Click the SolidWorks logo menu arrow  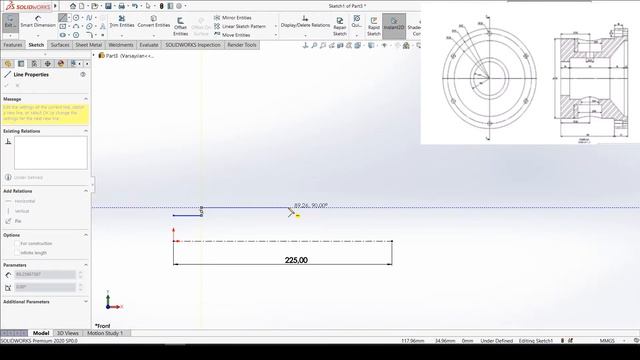click(x=55, y=6)
